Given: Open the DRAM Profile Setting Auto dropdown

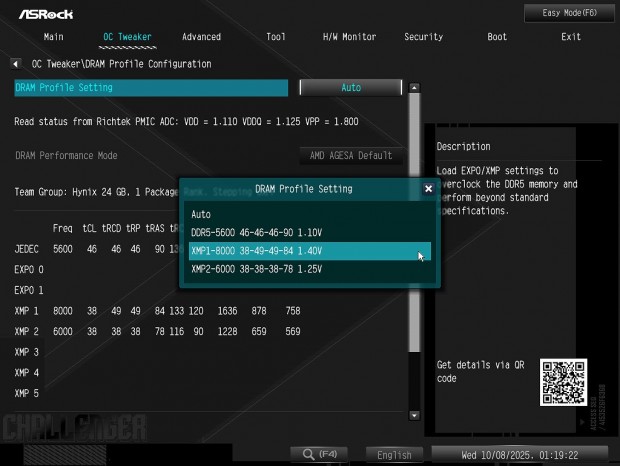Looking at the screenshot, I should point(351,87).
